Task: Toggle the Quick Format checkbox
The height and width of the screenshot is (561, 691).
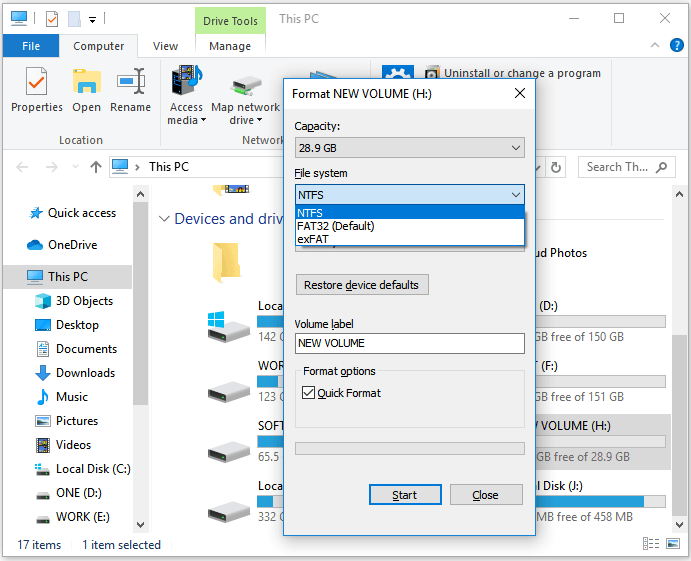Action: 309,393
